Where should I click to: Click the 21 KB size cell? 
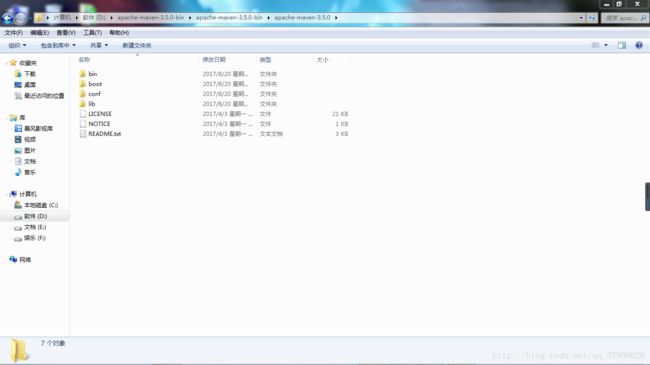[x=340, y=114]
